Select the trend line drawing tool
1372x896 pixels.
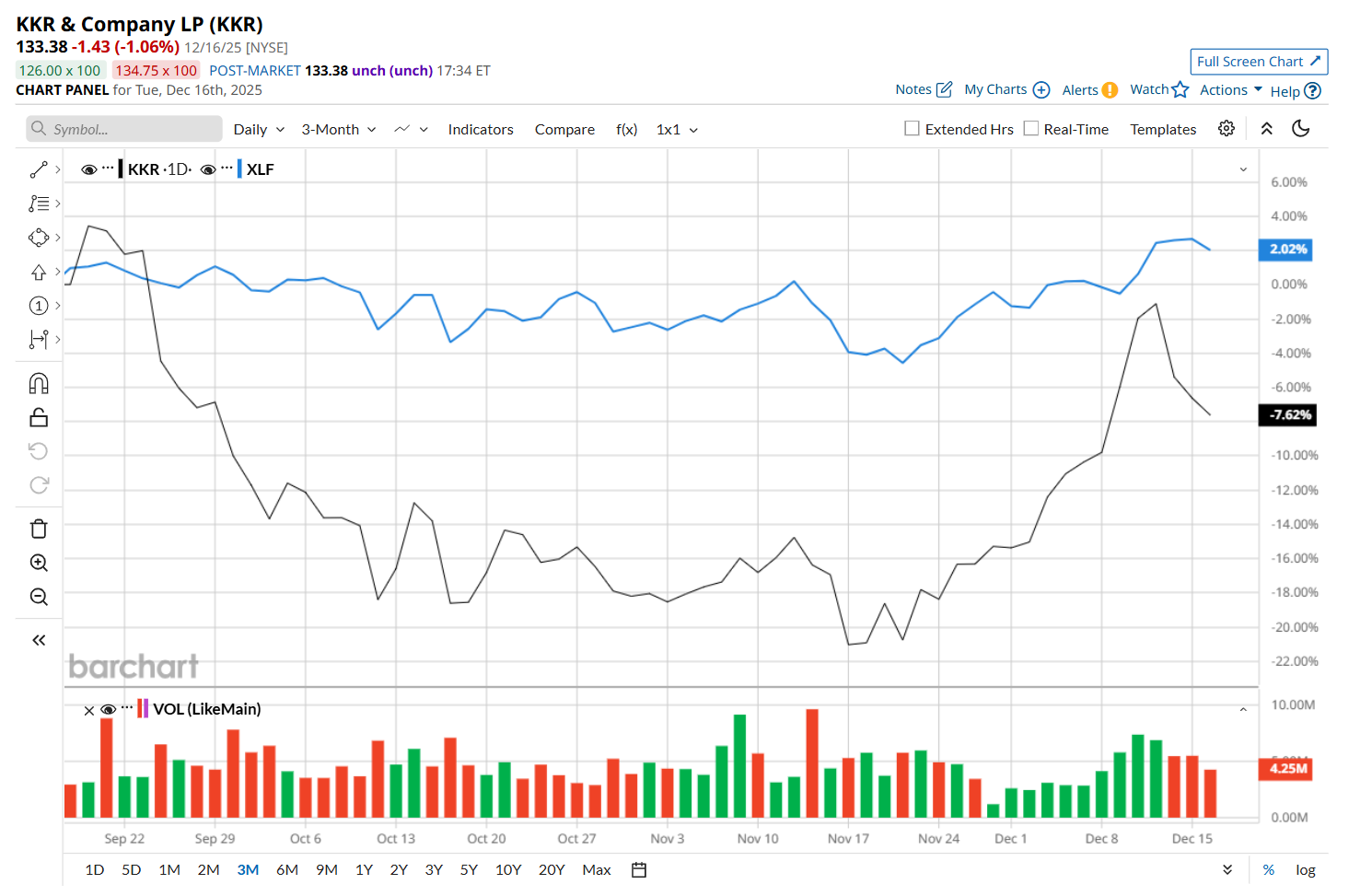coord(38,169)
